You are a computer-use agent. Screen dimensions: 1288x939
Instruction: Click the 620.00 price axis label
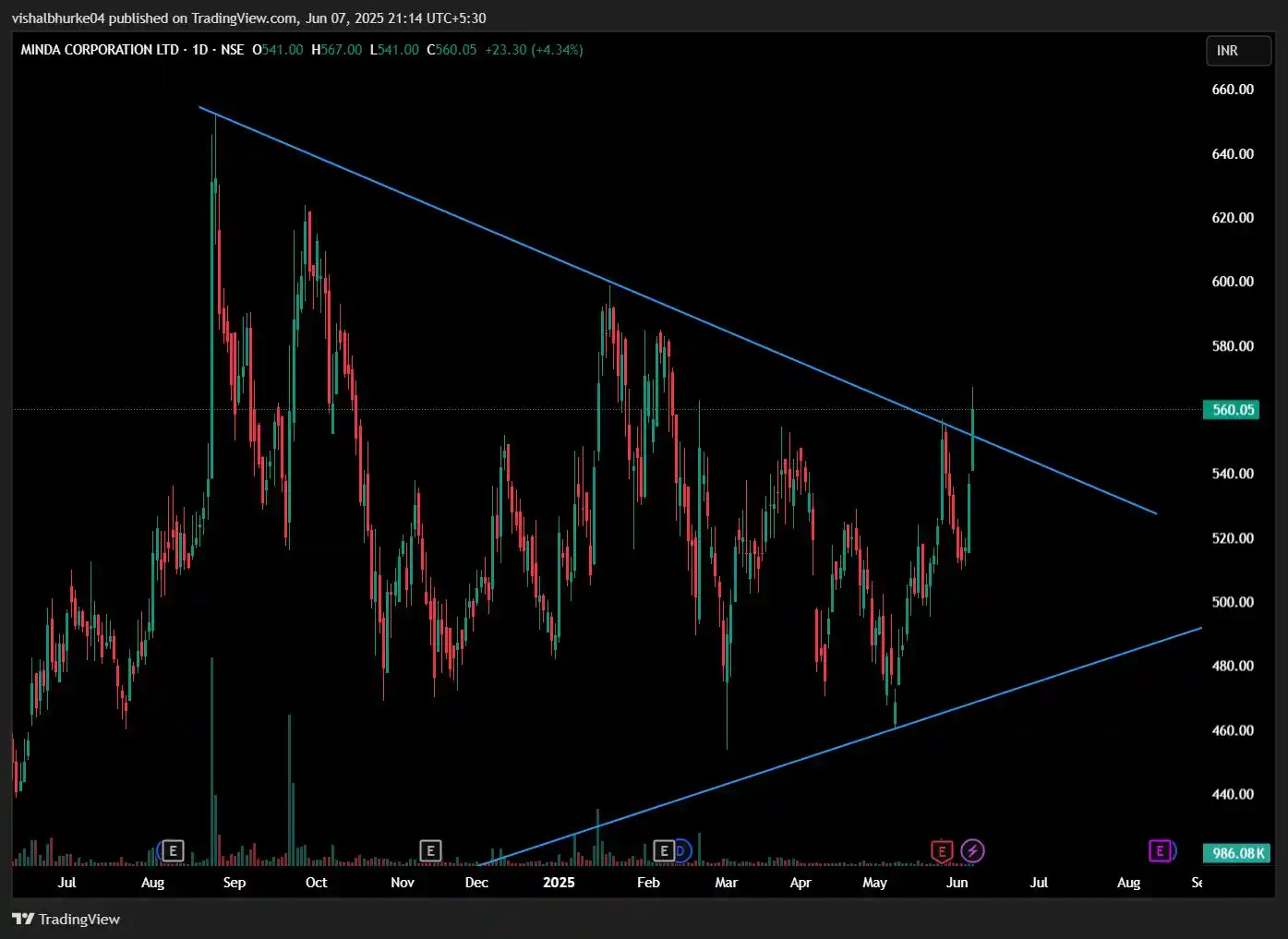tap(1233, 218)
